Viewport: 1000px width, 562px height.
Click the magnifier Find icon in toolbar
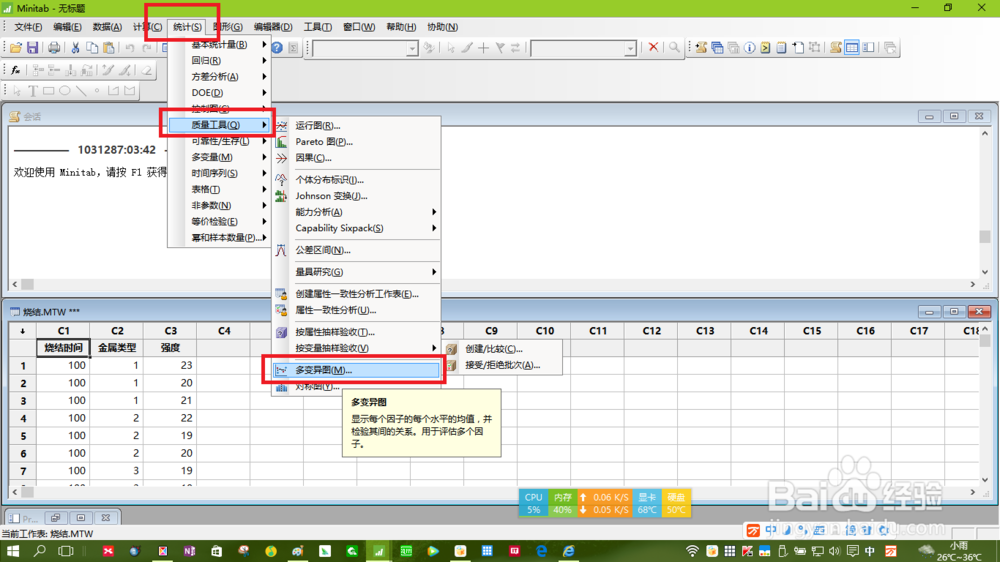(674, 47)
